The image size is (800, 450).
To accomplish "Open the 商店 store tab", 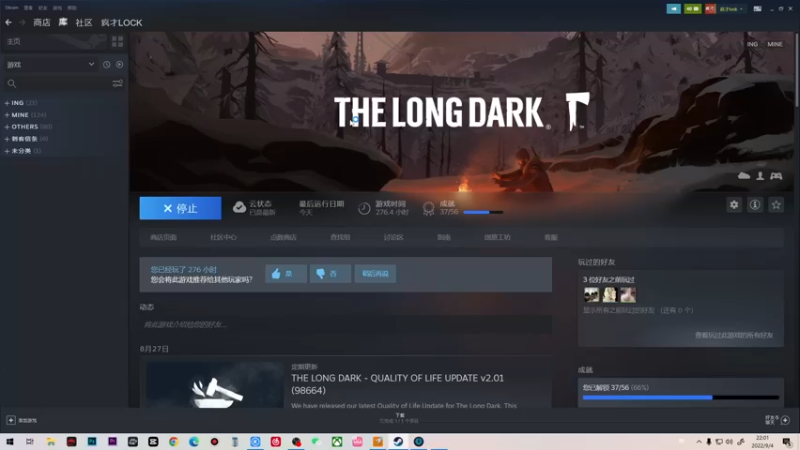I will 42,22.
